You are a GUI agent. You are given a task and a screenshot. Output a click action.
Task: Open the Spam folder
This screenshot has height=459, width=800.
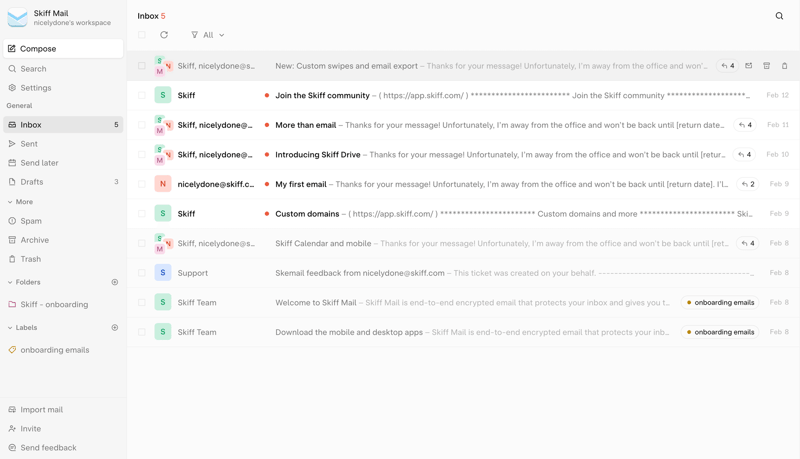click(63, 221)
